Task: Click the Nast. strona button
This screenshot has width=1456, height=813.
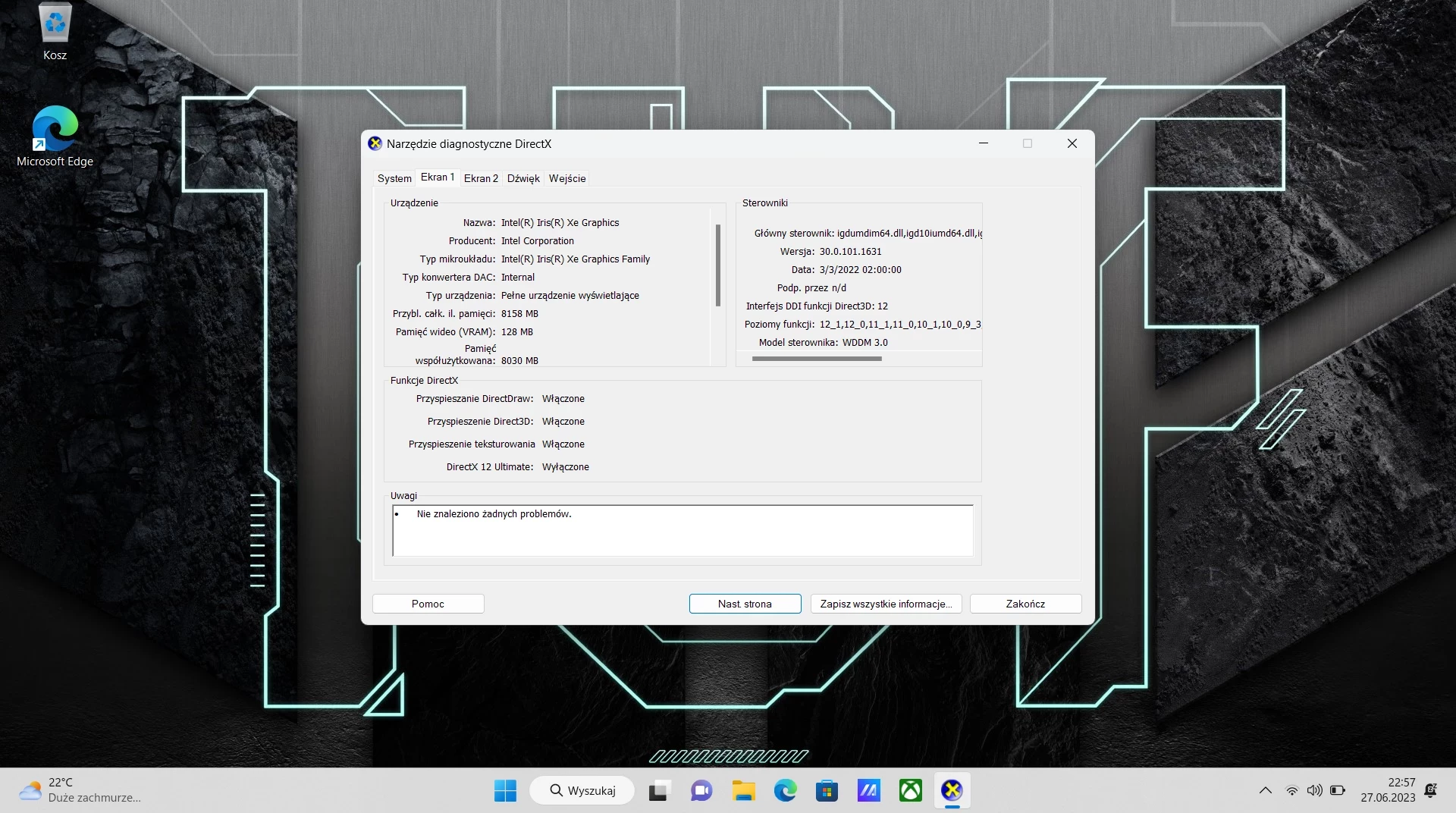Action: pyautogui.click(x=745, y=604)
